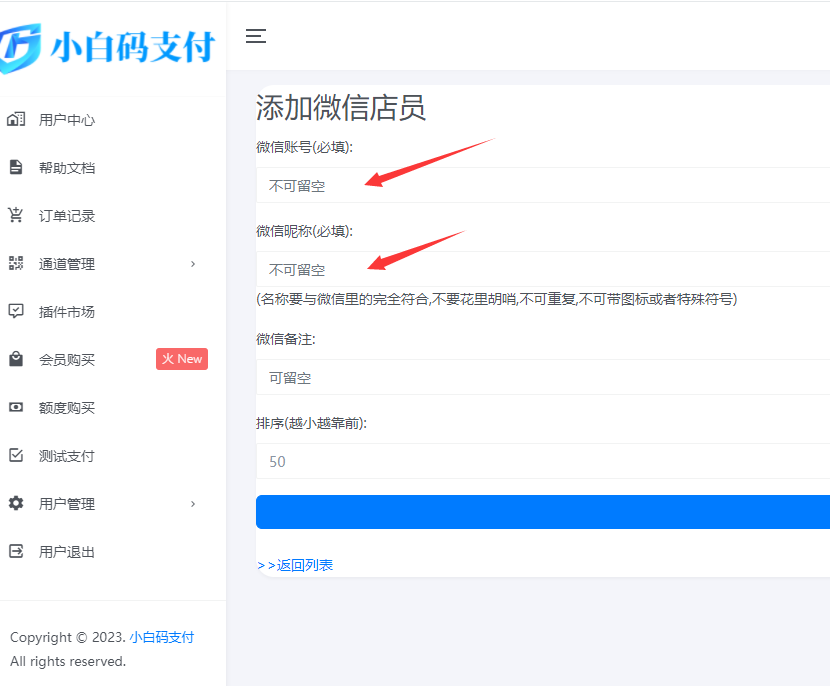830x686 pixels.
Task: Click the 排序(越小越靠前) label
Action: tap(311, 423)
